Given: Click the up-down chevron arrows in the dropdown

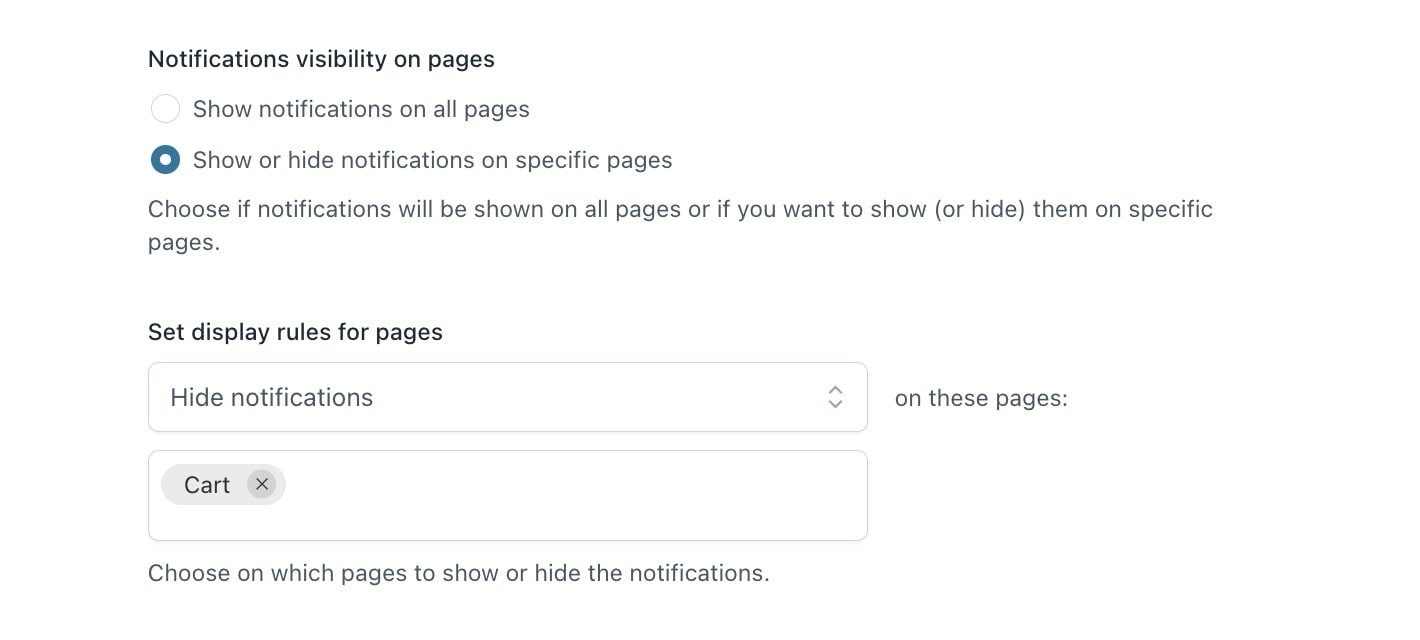Looking at the screenshot, I should (x=835, y=397).
